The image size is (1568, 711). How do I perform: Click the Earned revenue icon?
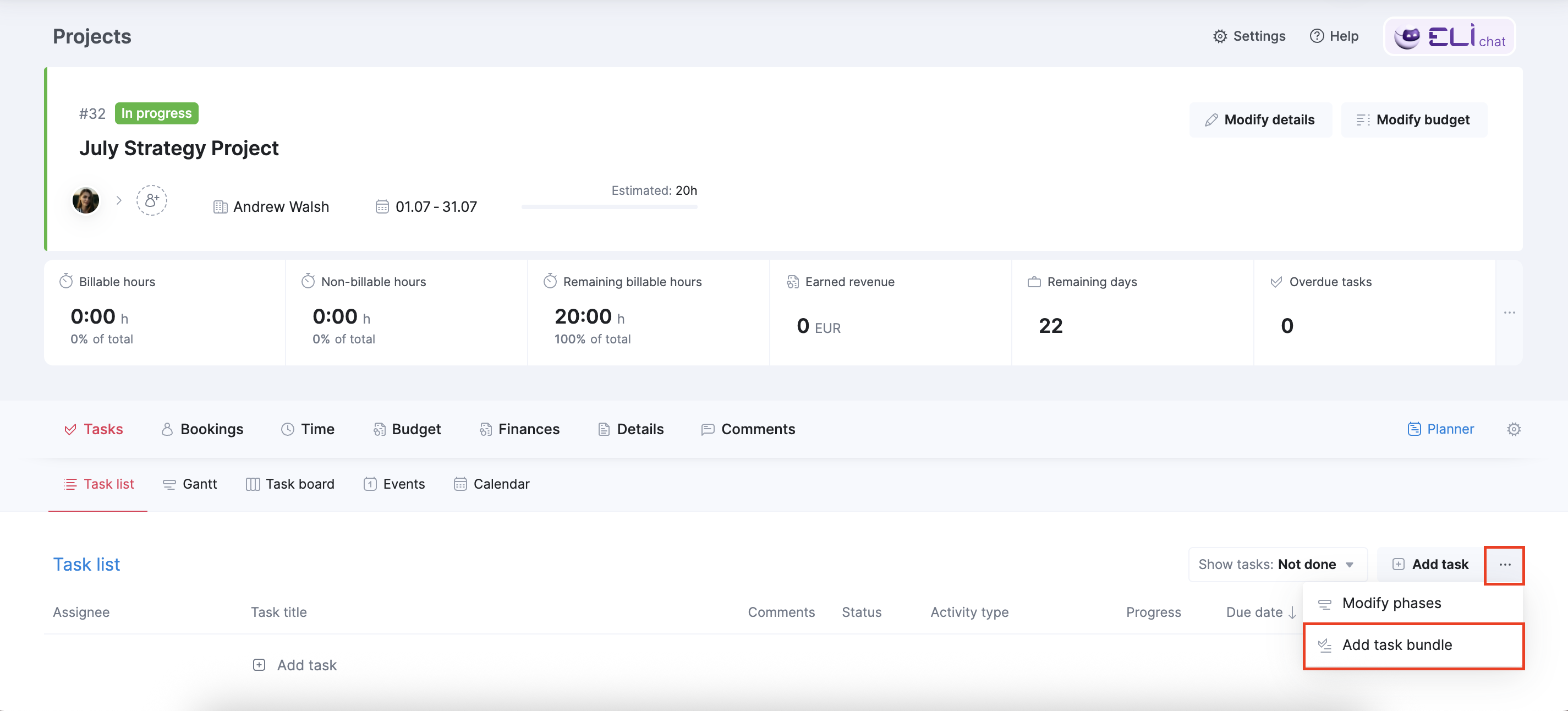click(x=792, y=282)
